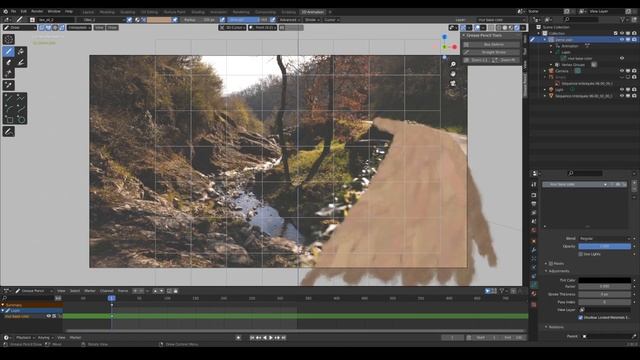The height and width of the screenshot is (360, 640).
Task: Switch to the Compositing workspace tab
Action: (265, 12)
